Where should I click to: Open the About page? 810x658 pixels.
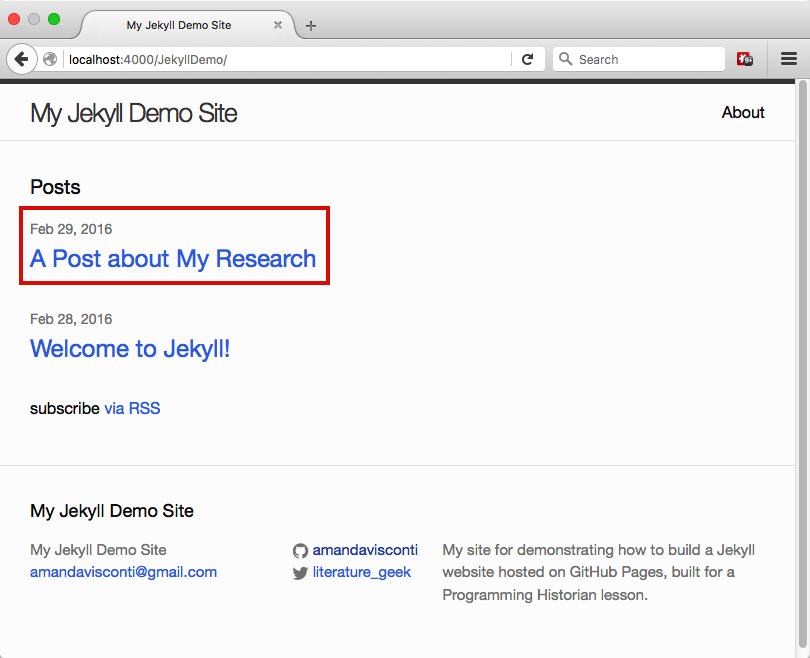(x=743, y=112)
